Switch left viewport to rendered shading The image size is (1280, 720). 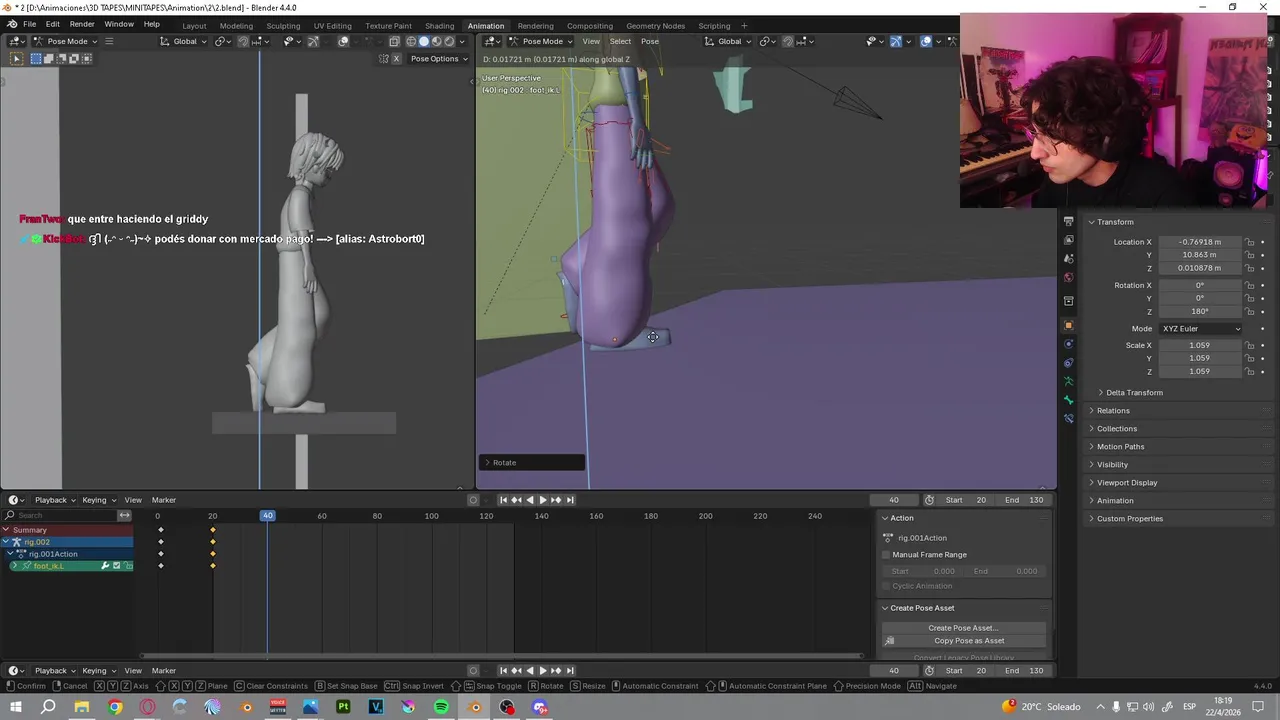(448, 41)
